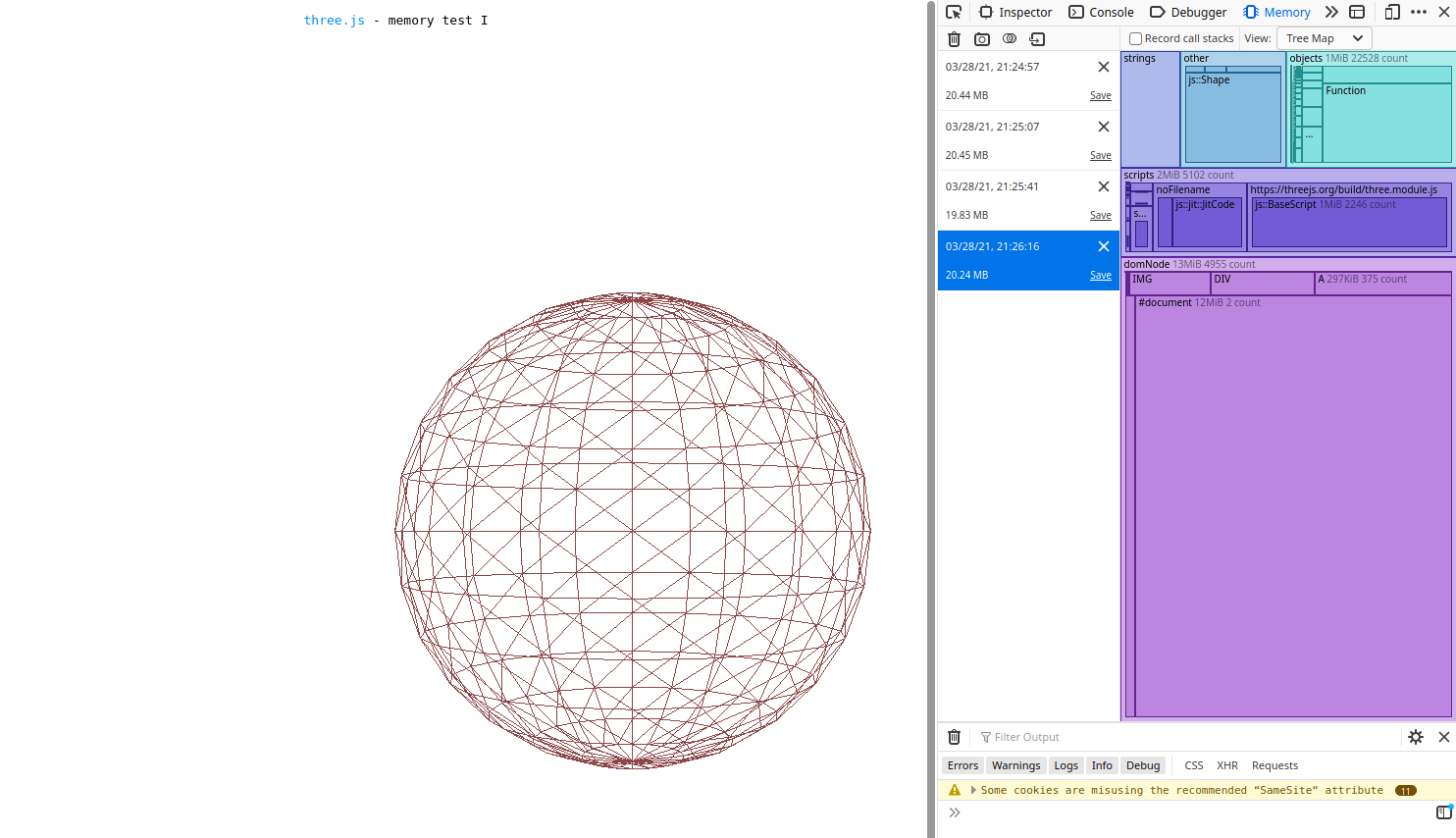Show more DevTools tabs via chevron
1456x838 pixels.
[1331, 12]
